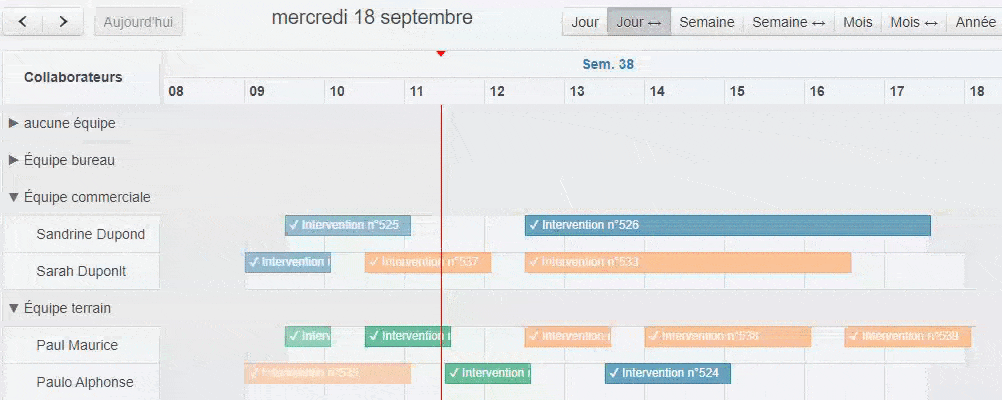Click the red current-time marker triangle

[x=441, y=54]
